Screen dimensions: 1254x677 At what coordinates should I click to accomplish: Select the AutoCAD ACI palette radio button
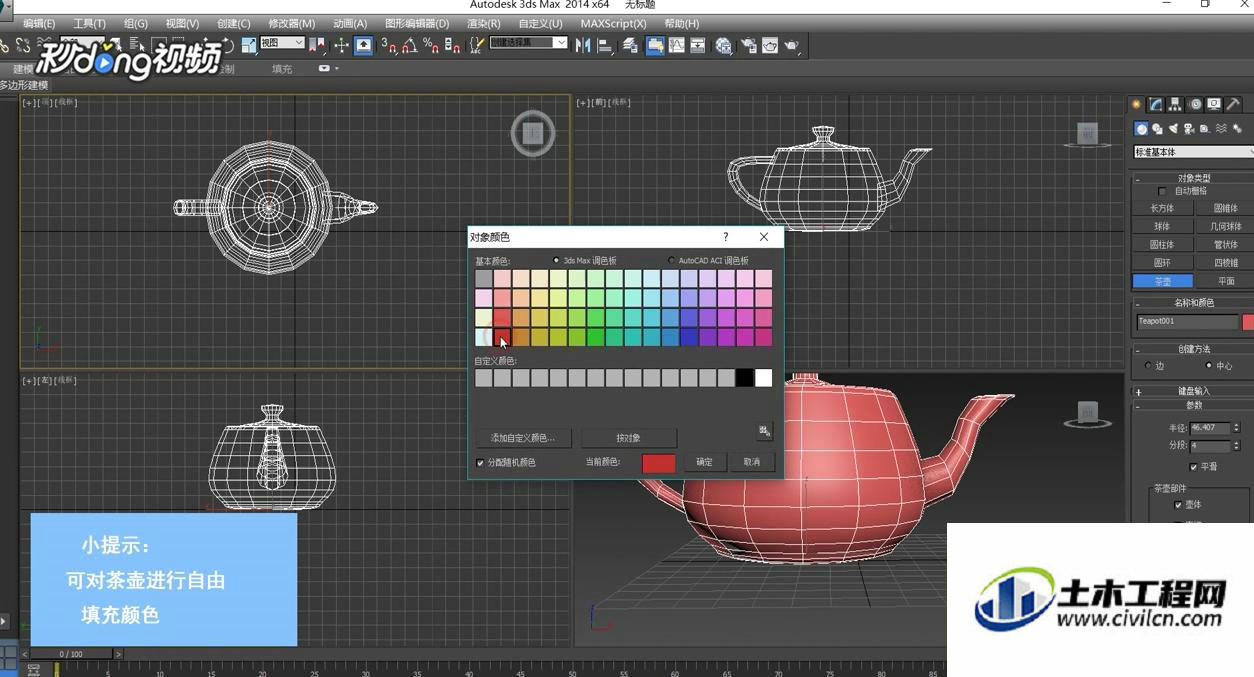pyautogui.click(x=671, y=261)
